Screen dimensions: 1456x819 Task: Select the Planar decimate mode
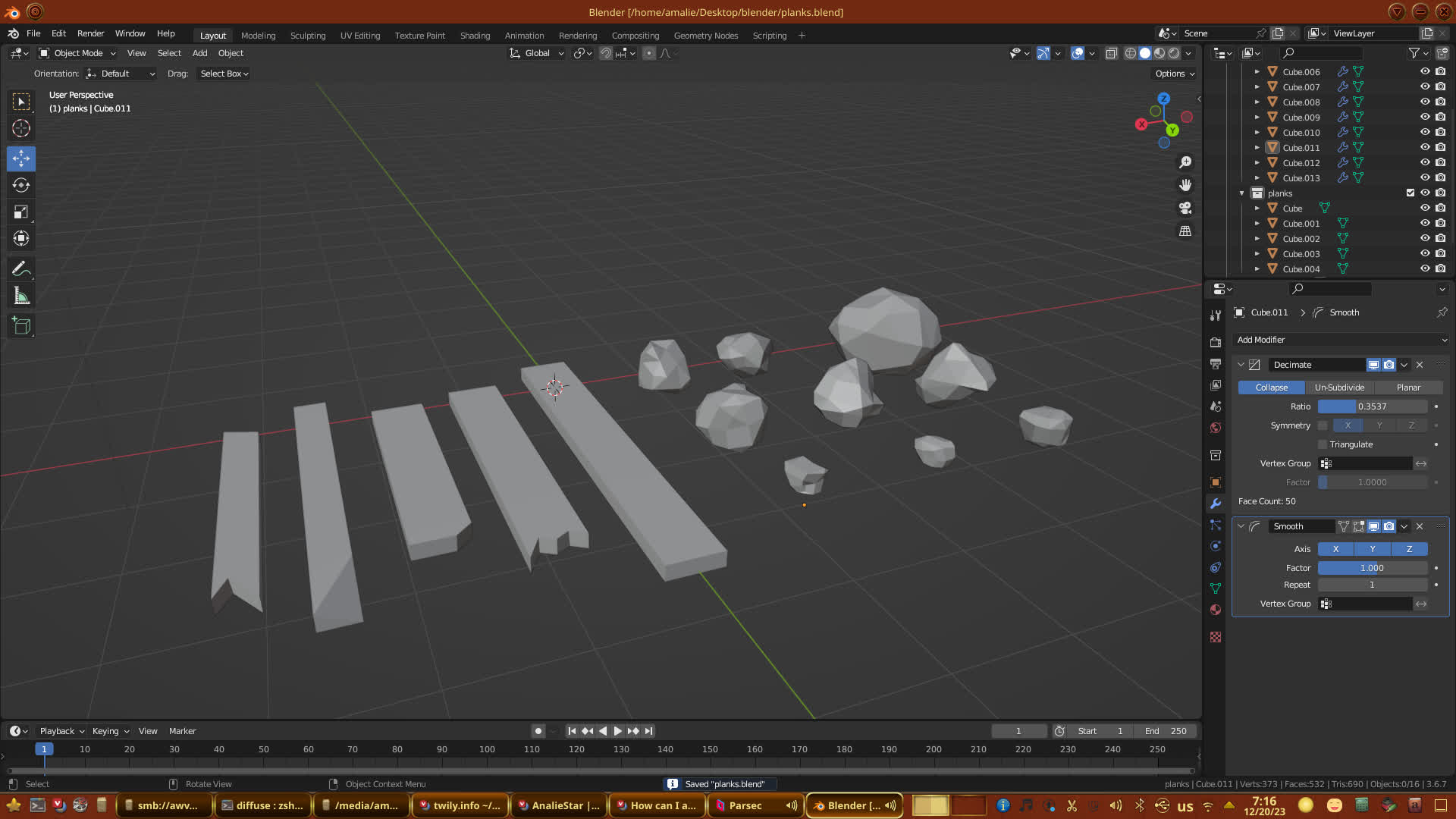coord(1408,388)
